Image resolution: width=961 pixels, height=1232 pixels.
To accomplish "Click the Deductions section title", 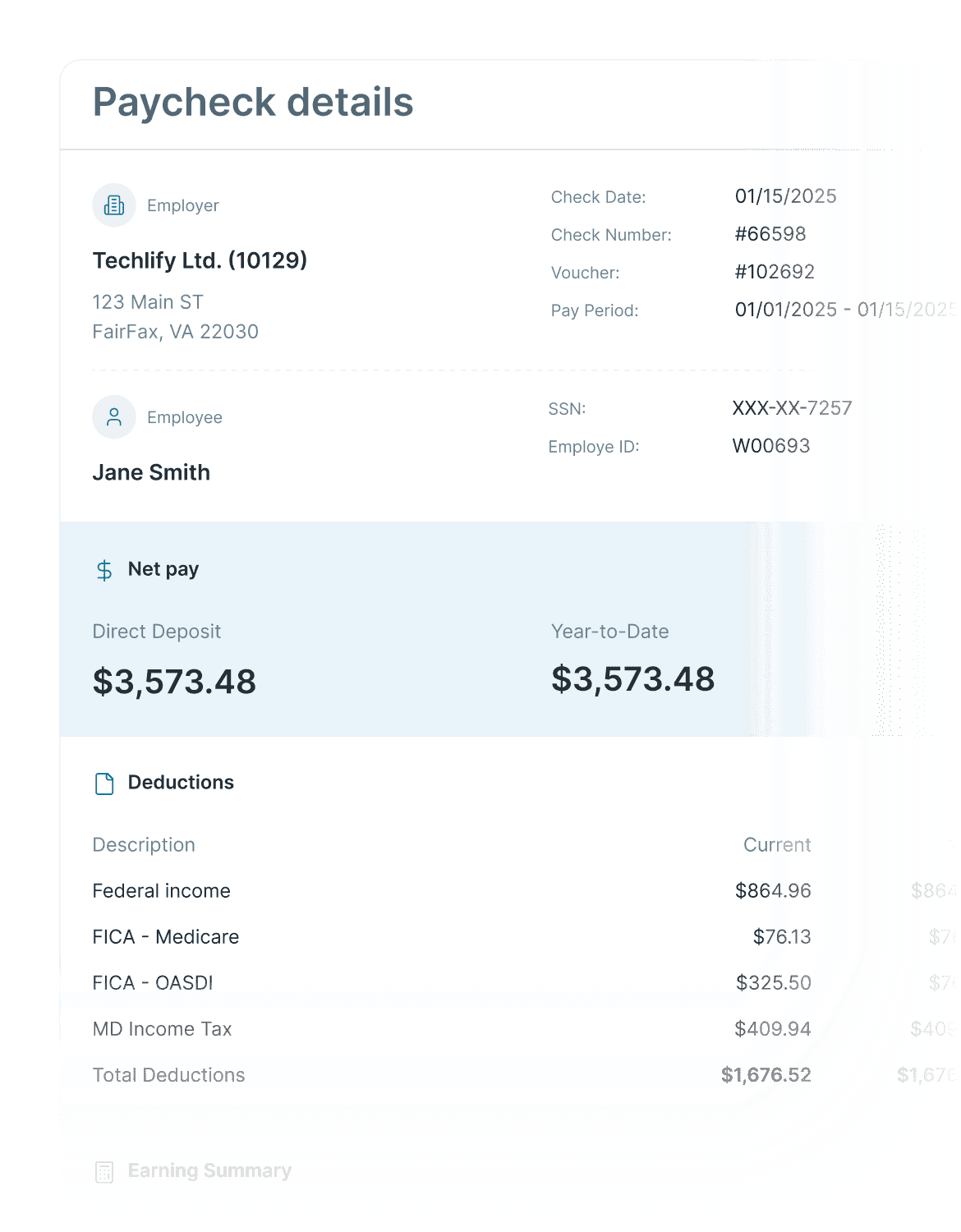I will pyautogui.click(x=181, y=783).
